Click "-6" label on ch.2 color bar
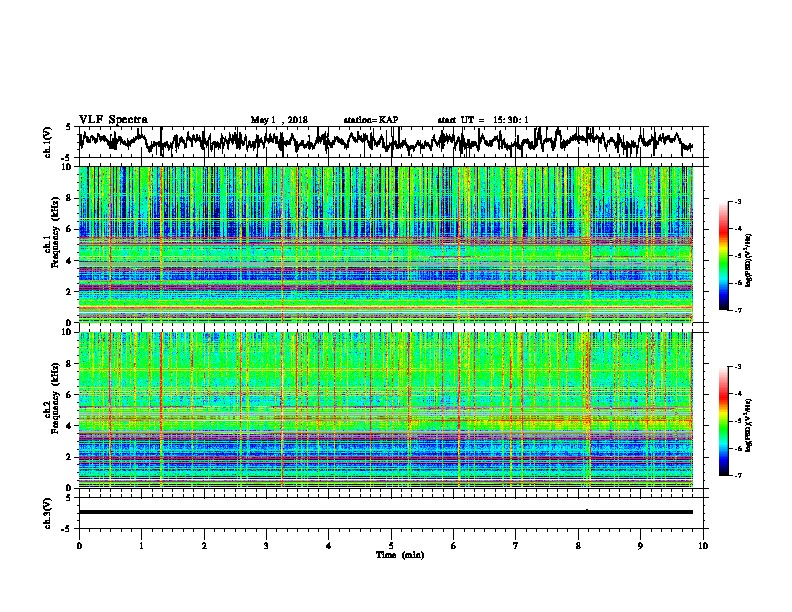The height and width of the screenshot is (612, 792). (737, 448)
